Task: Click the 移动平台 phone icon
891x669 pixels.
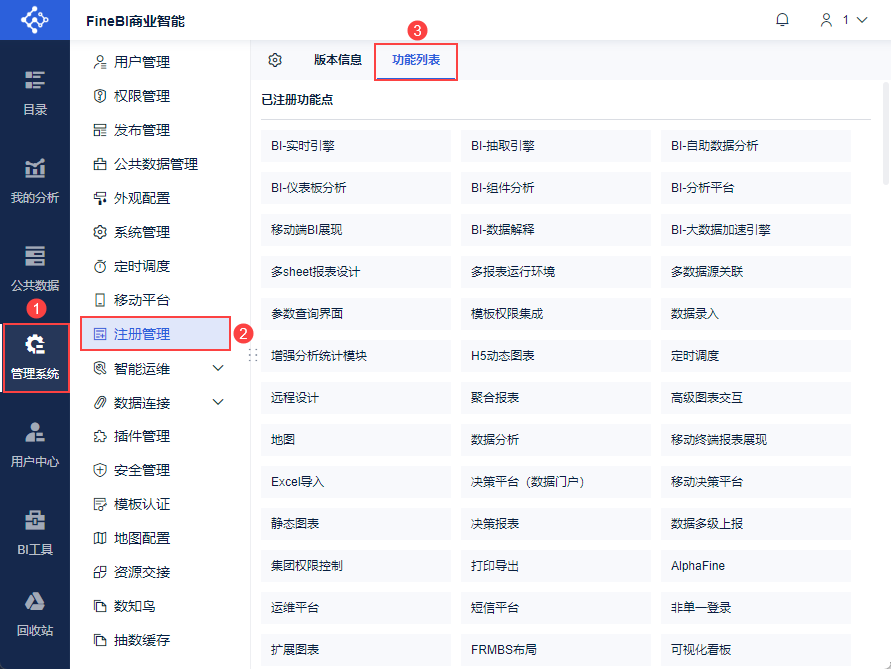Action: click(100, 300)
